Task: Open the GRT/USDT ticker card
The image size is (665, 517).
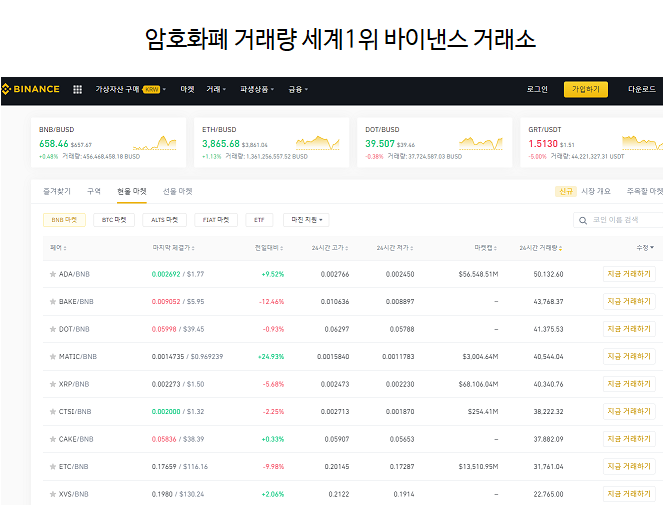Action: tap(592, 143)
